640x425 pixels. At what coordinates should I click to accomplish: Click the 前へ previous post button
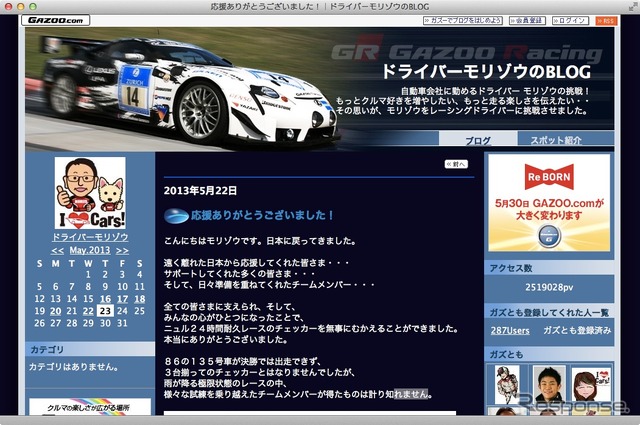(456, 164)
